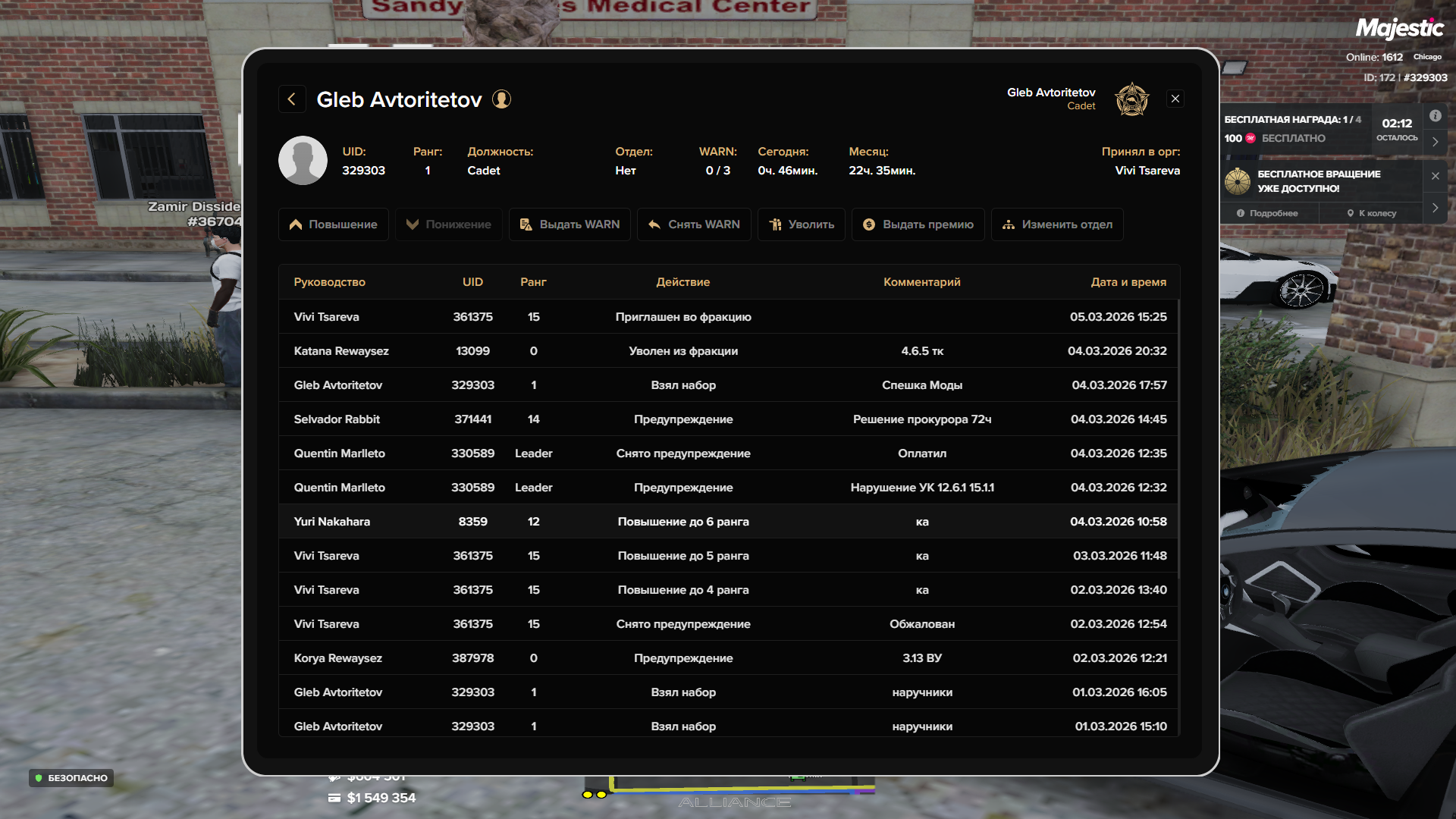
Task: Expand the free reward panel arrow
Action: coord(1435,142)
